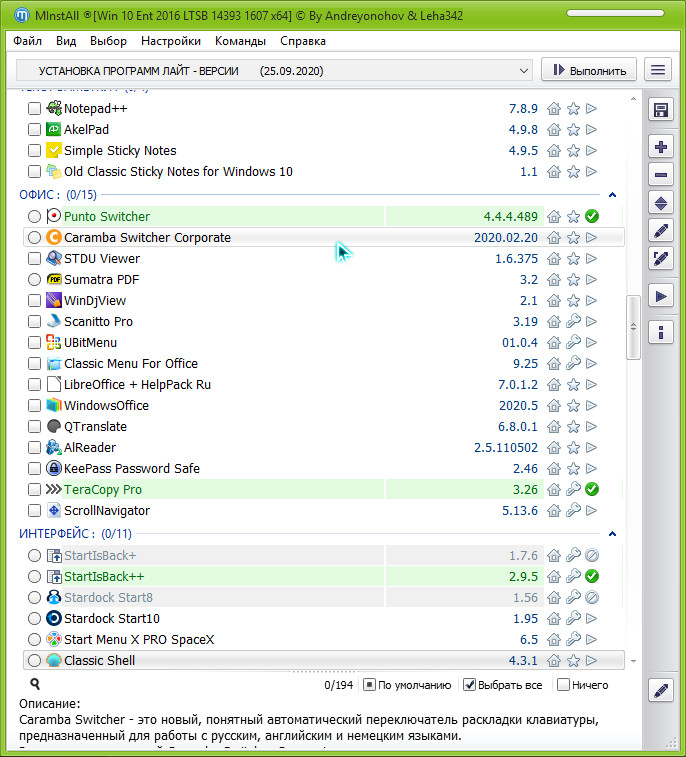Tick the WinDjView checkbox

[34, 301]
